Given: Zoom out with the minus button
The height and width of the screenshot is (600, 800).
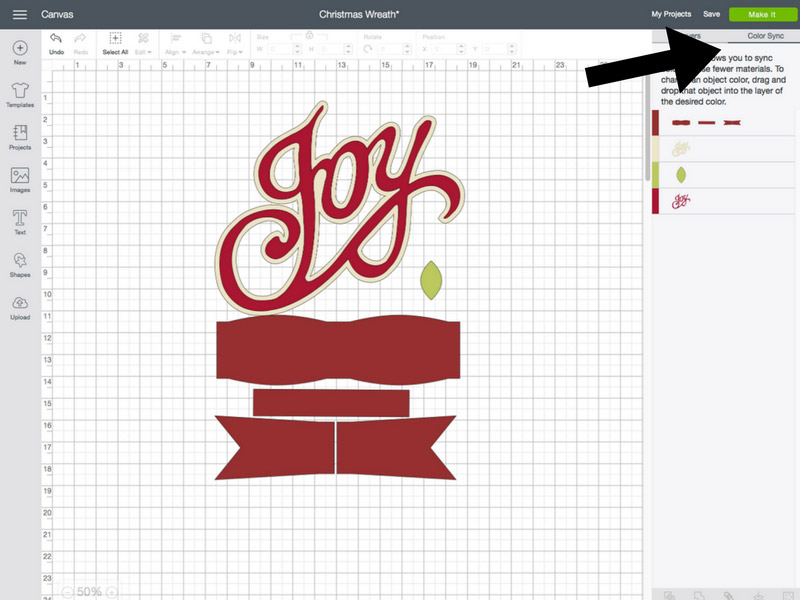Looking at the screenshot, I should pyautogui.click(x=67, y=592).
